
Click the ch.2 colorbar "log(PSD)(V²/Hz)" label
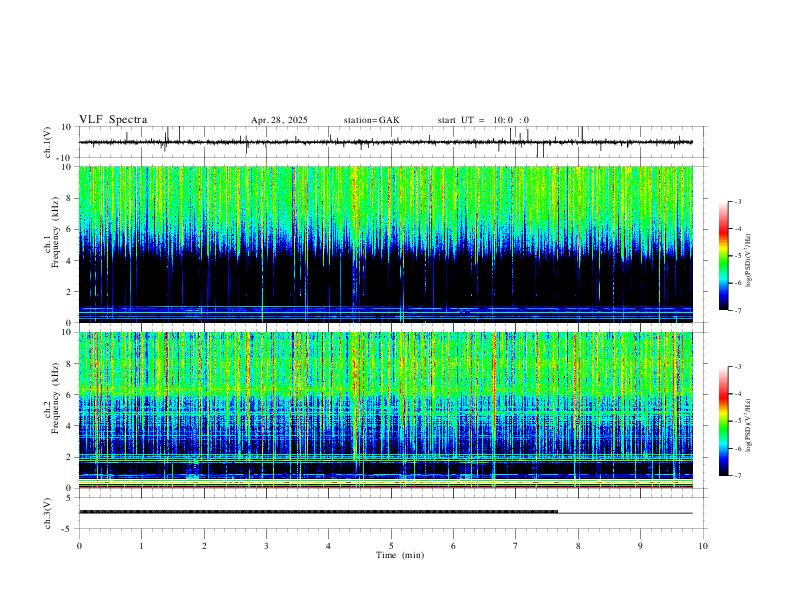point(749,425)
